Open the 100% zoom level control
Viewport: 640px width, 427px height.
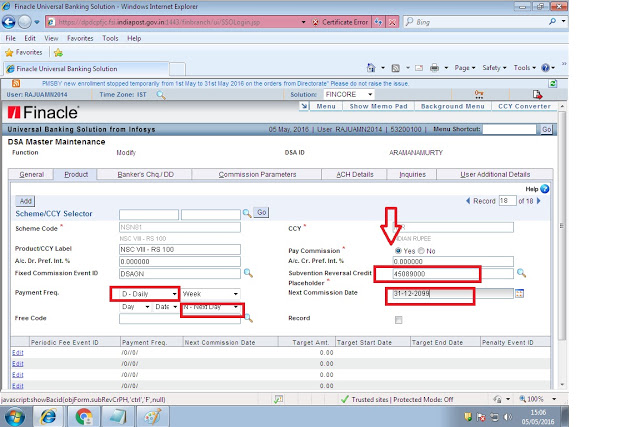(x=537, y=399)
